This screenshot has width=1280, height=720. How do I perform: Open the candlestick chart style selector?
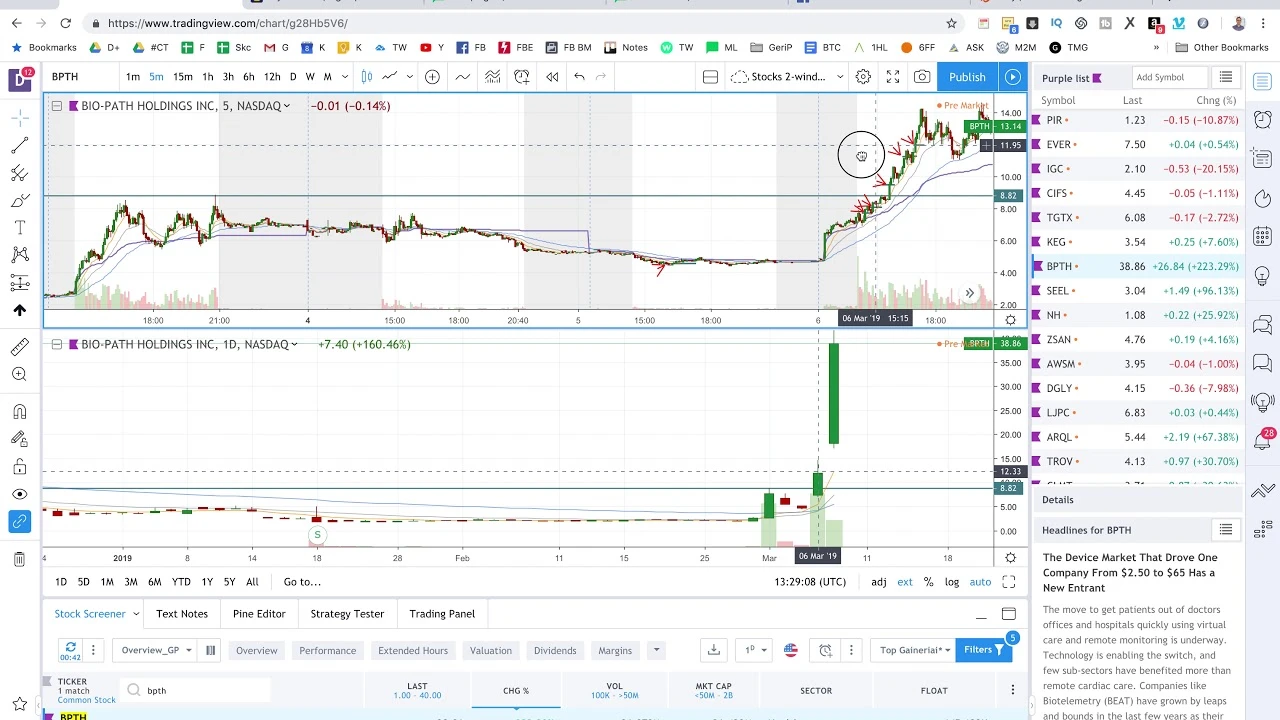pyautogui.click(x=367, y=77)
